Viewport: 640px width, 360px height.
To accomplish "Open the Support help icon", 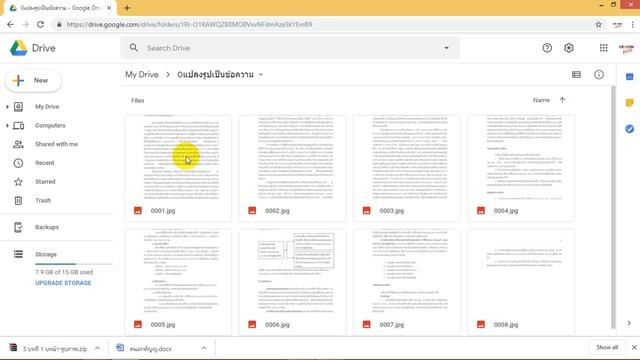I will 547,48.
